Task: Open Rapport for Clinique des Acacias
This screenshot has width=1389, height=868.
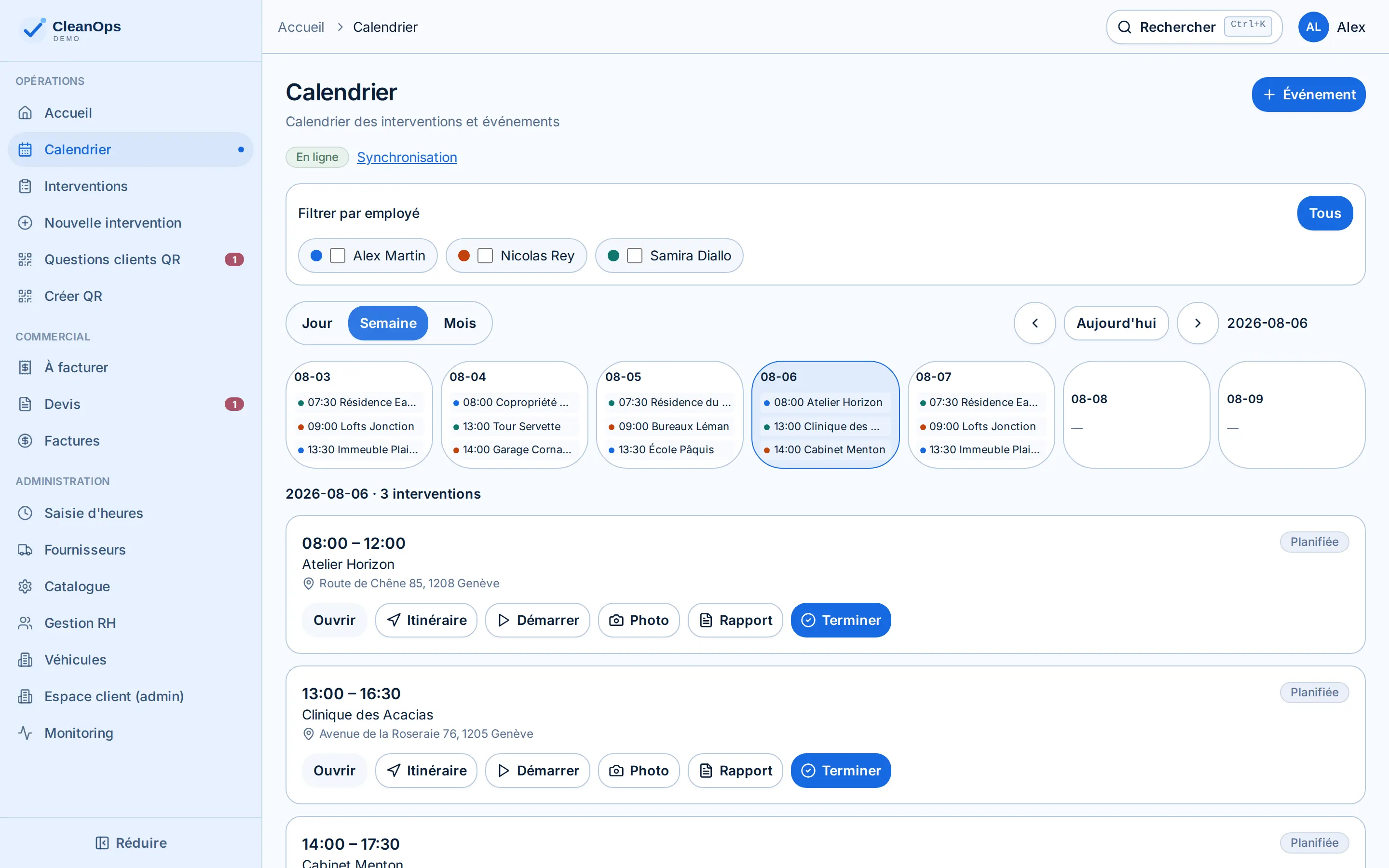Action: pyautogui.click(x=735, y=771)
